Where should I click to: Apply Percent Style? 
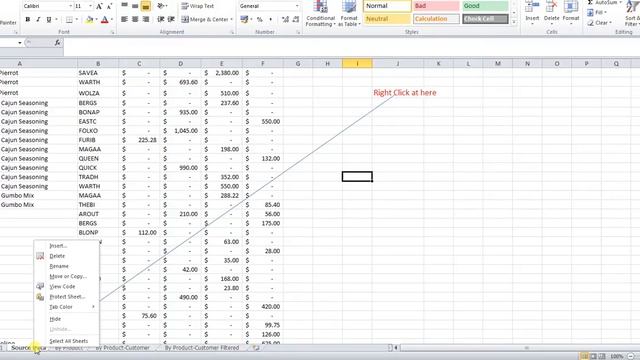click(259, 19)
